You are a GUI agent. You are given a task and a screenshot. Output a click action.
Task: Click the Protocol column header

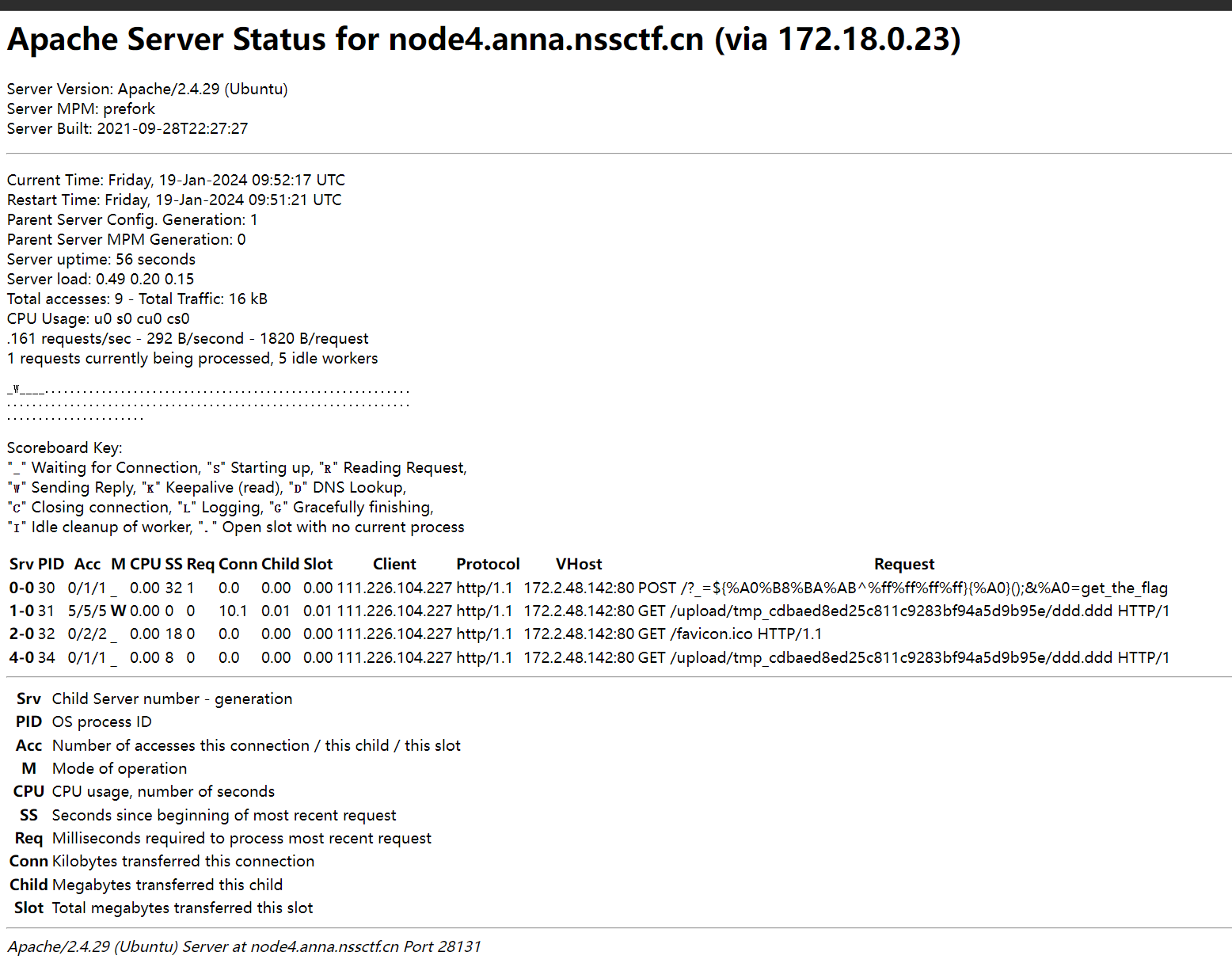coord(488,564)
